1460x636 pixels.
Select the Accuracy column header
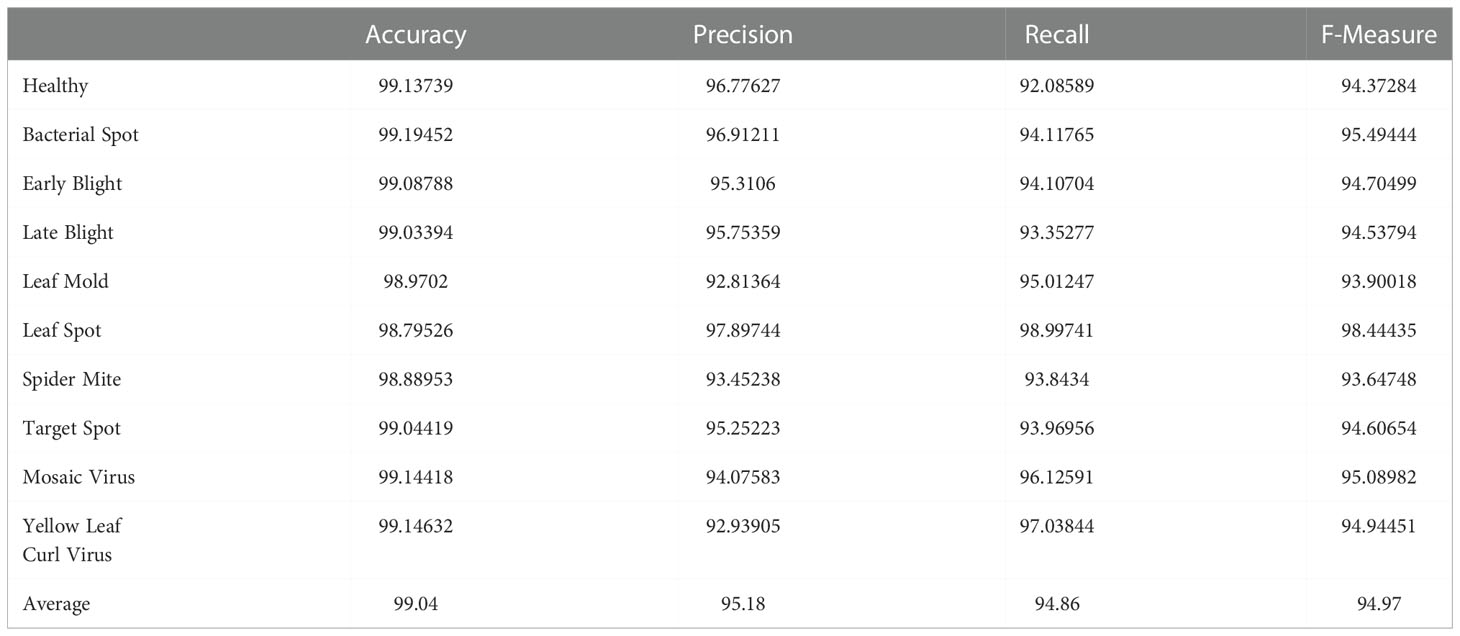[415, 35]
